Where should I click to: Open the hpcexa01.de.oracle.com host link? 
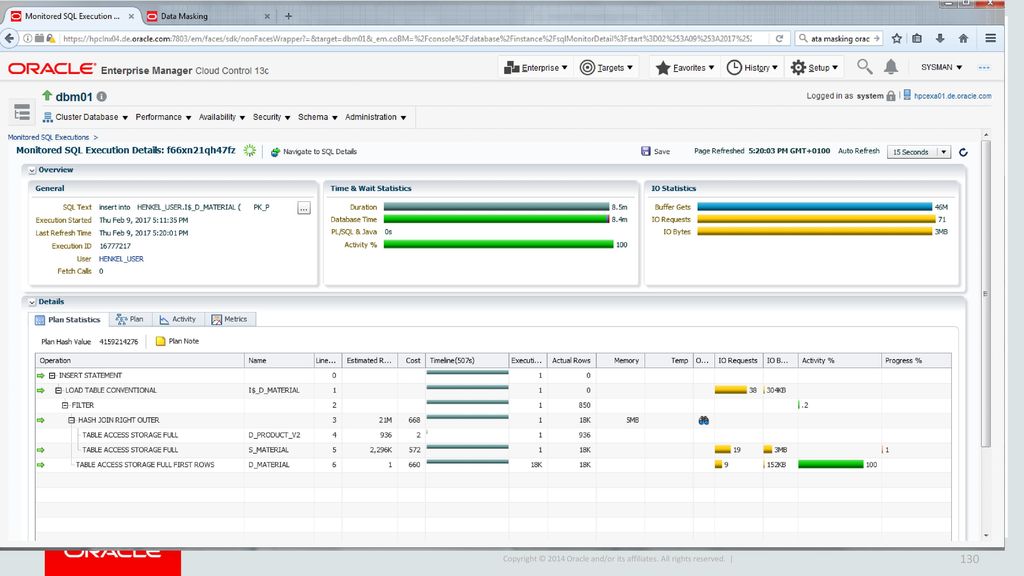click(x=952, y=96)
